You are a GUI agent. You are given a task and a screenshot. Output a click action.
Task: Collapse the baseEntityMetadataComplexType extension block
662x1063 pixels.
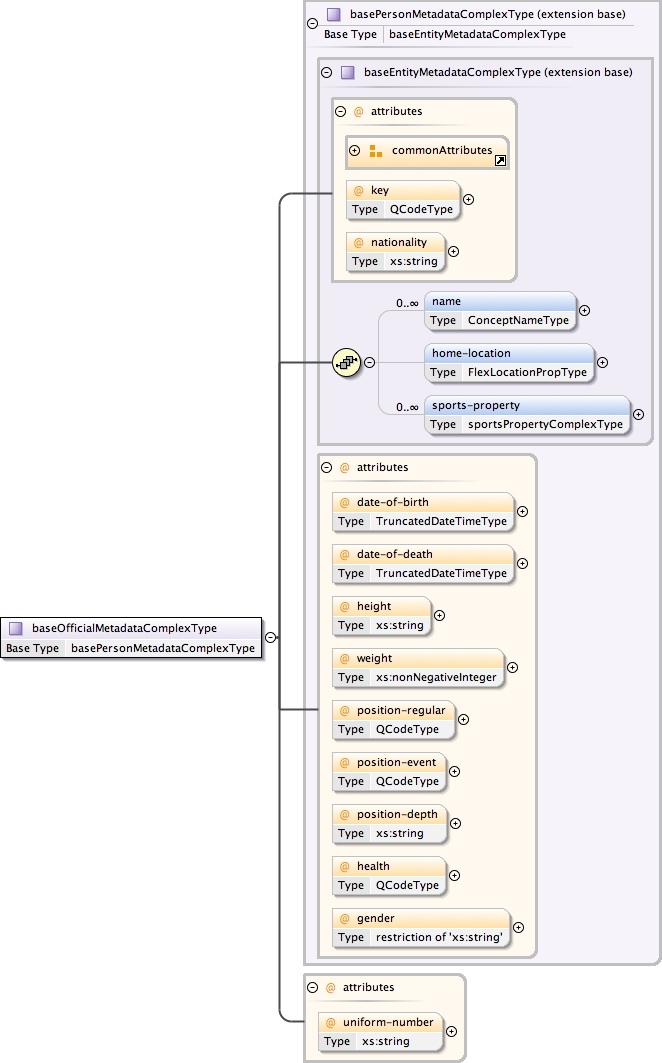coord(326,72)
